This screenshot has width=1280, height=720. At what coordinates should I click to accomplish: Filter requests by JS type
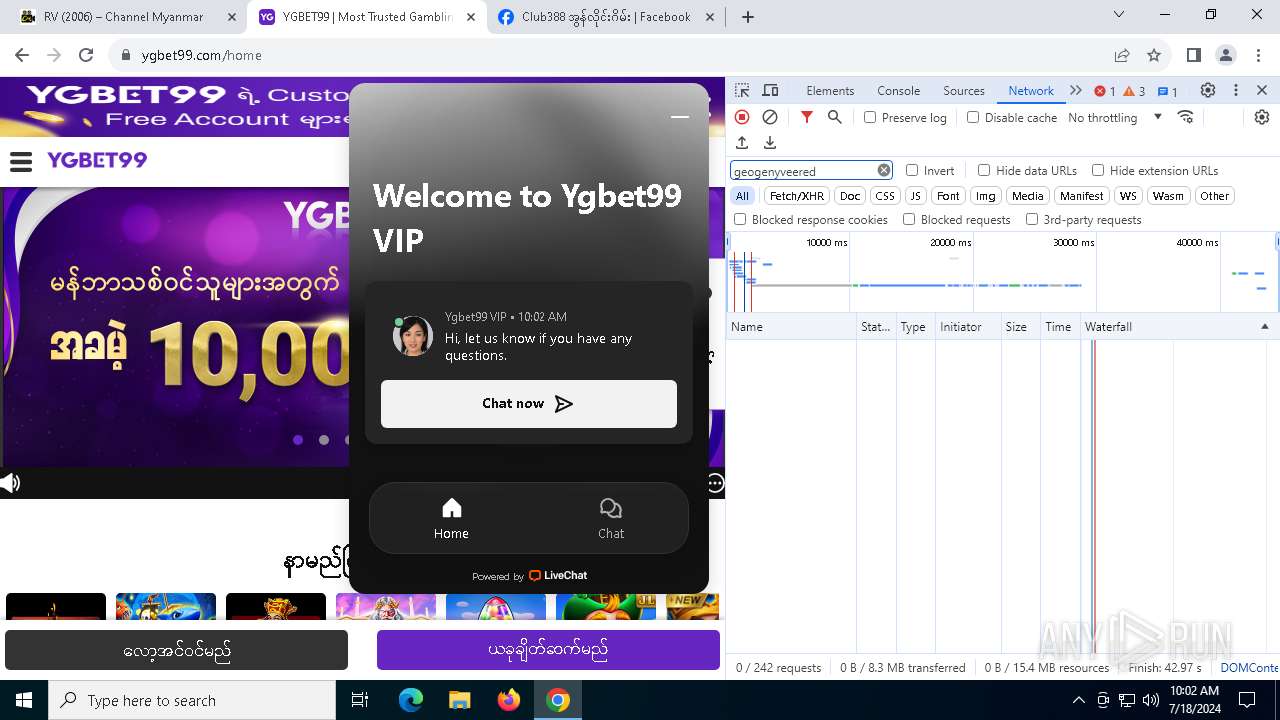point(915,196)
